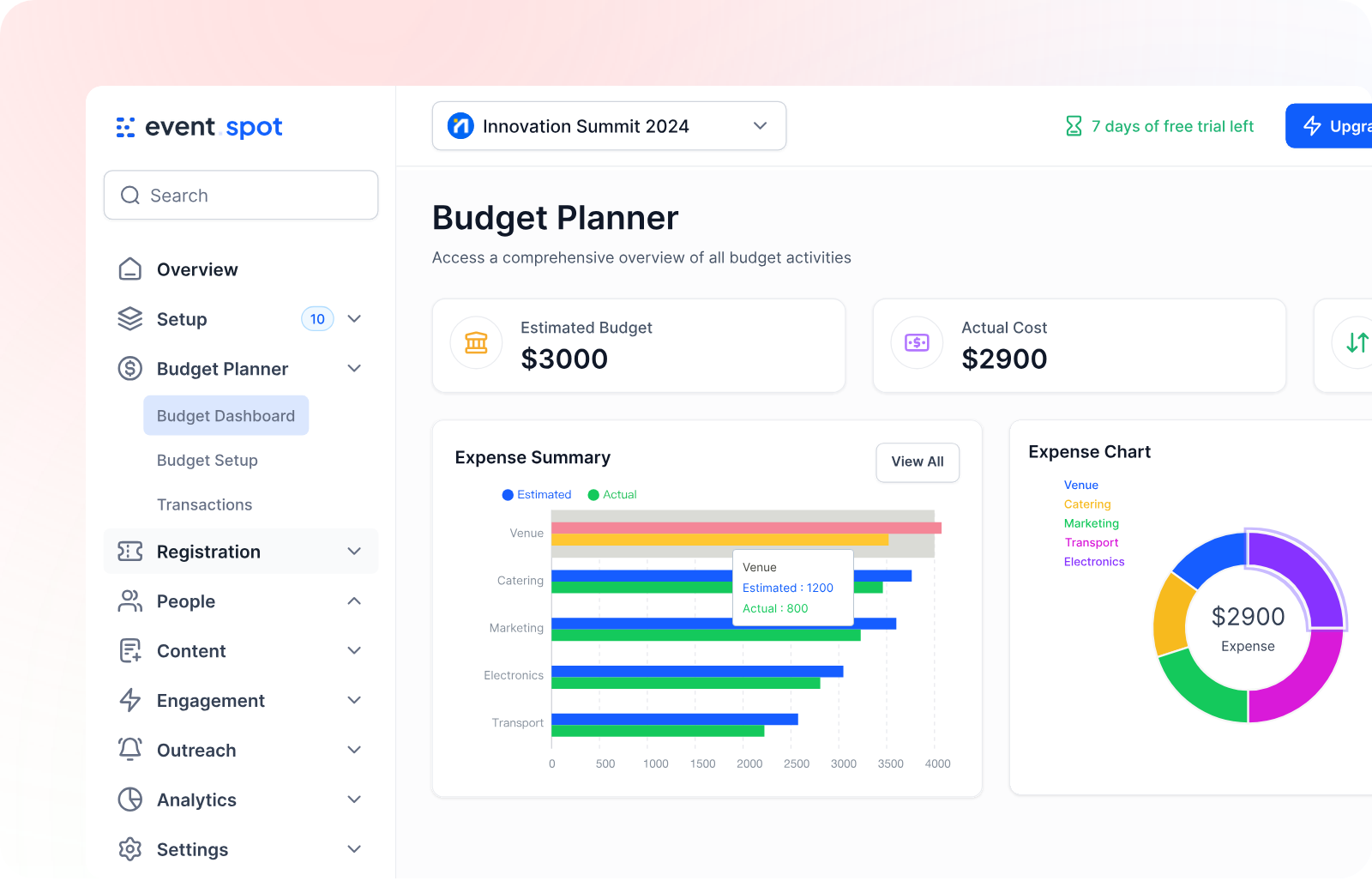The image size is (1372, 887).
Task: Click the search magnifier icon
Action: 130,196
